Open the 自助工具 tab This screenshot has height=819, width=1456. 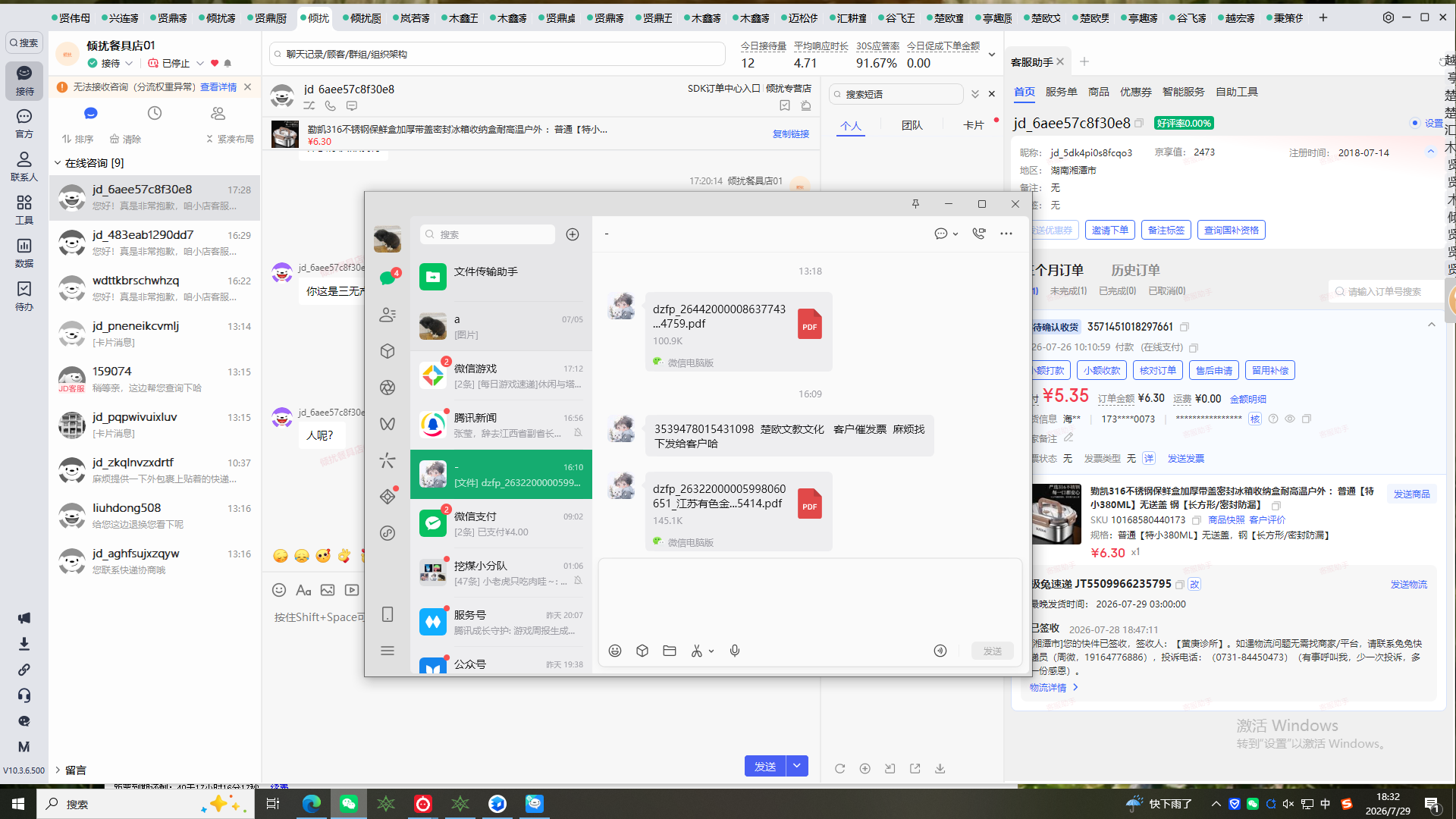(x=1237, y=92)
